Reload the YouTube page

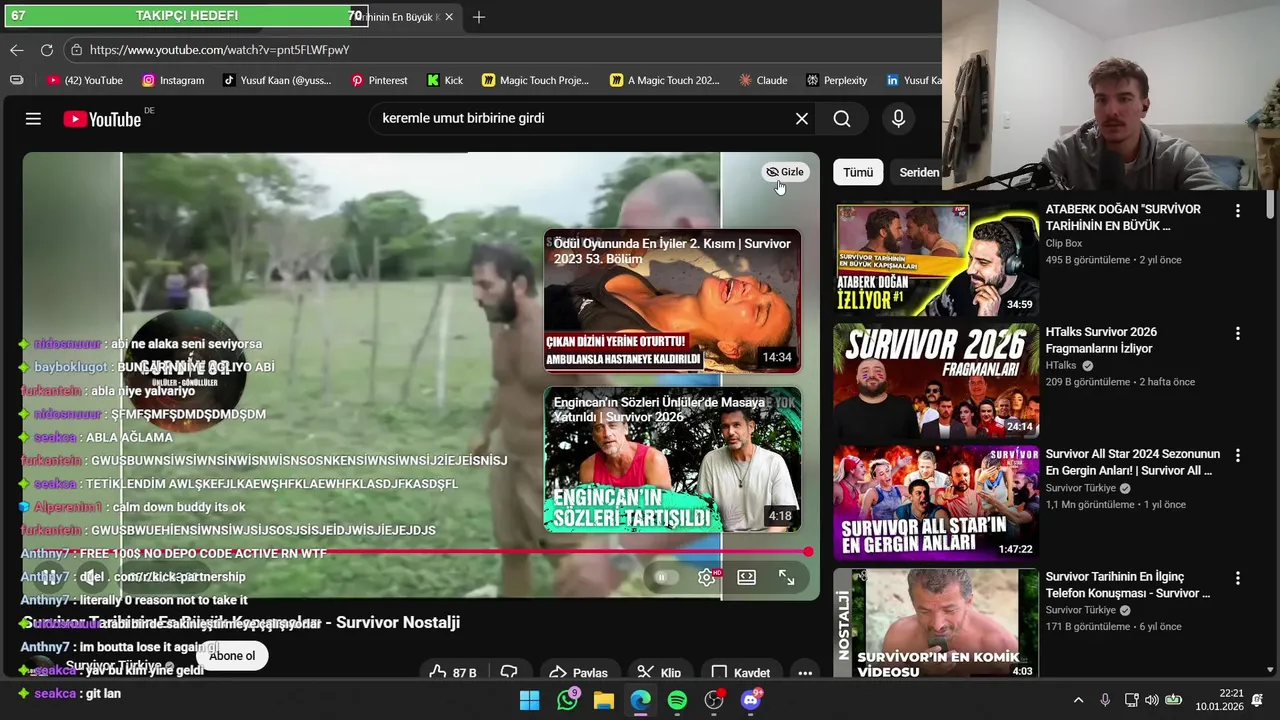(47, 49)
